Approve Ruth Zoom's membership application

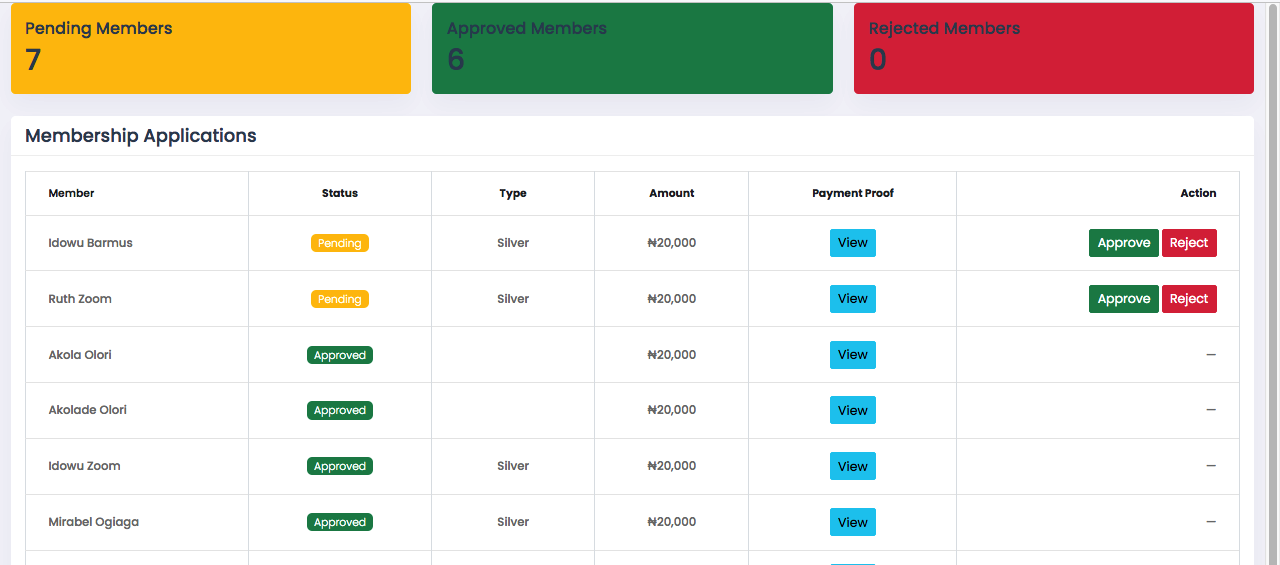pos(1123,299)
